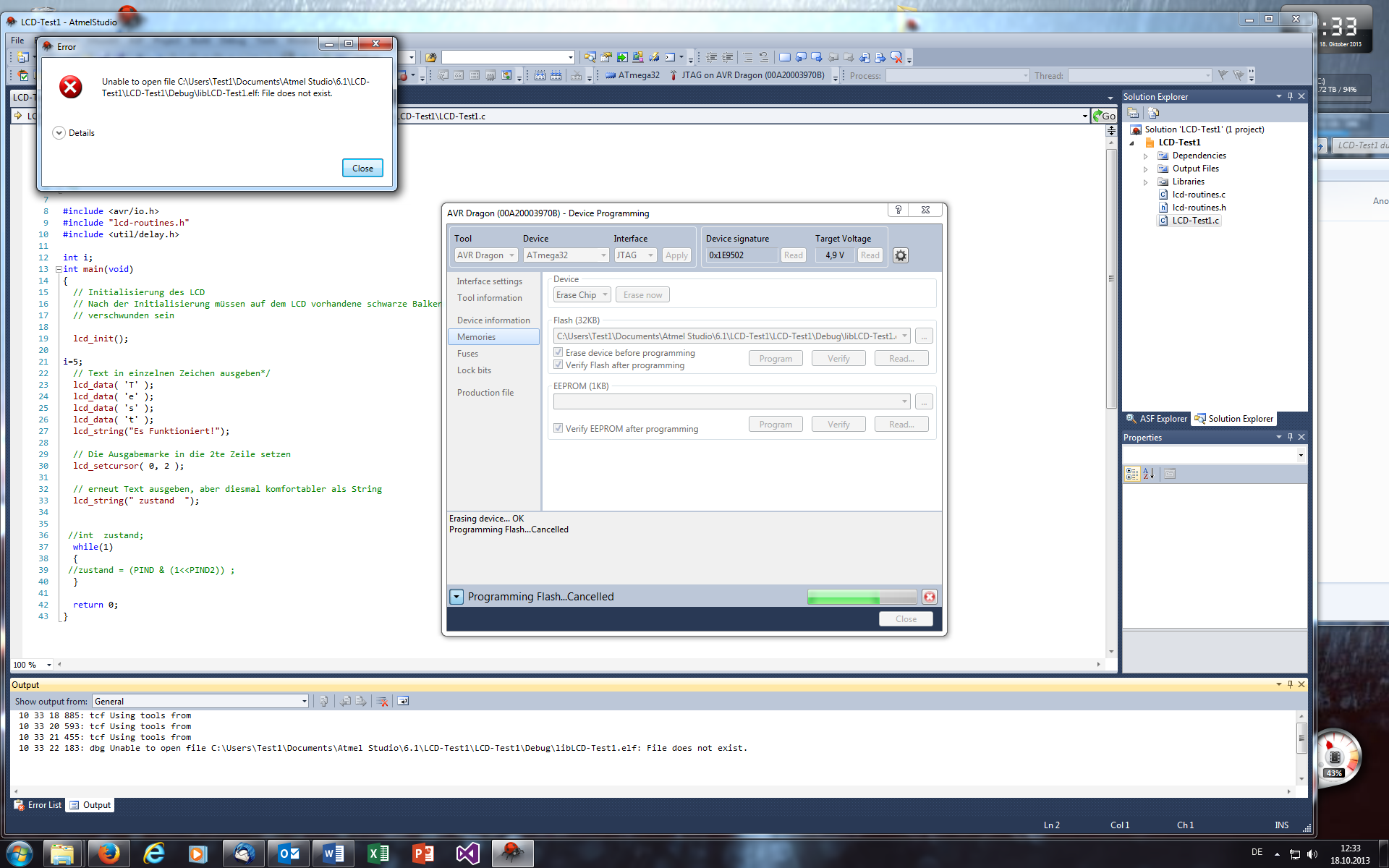Cancel progress via red X beside progress bar
The image size is (1389, 868).
click(x=930, y=597)
